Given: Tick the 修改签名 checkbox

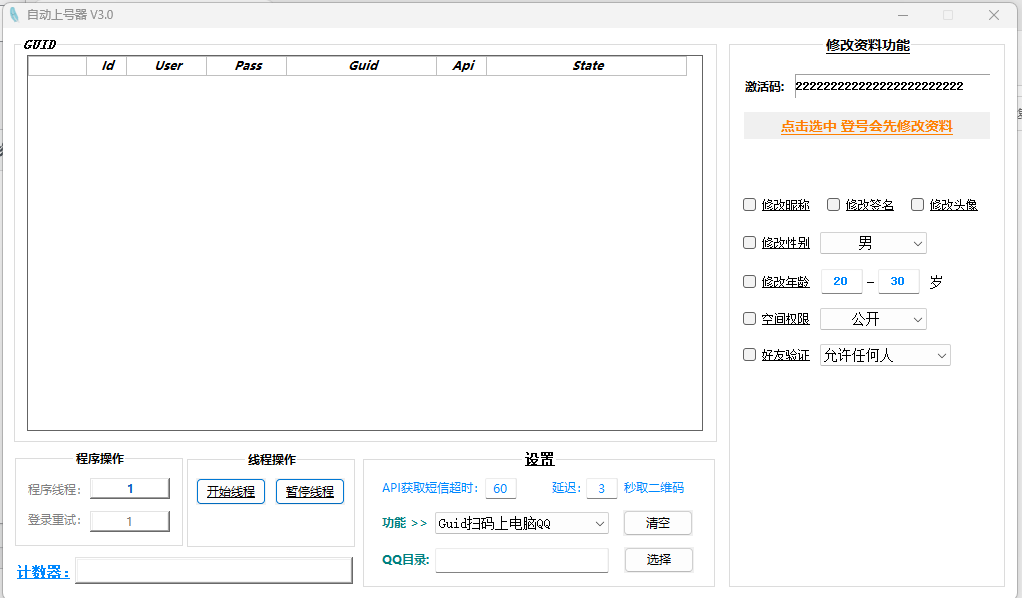Looking at the screenshot, I should [833, 205].
